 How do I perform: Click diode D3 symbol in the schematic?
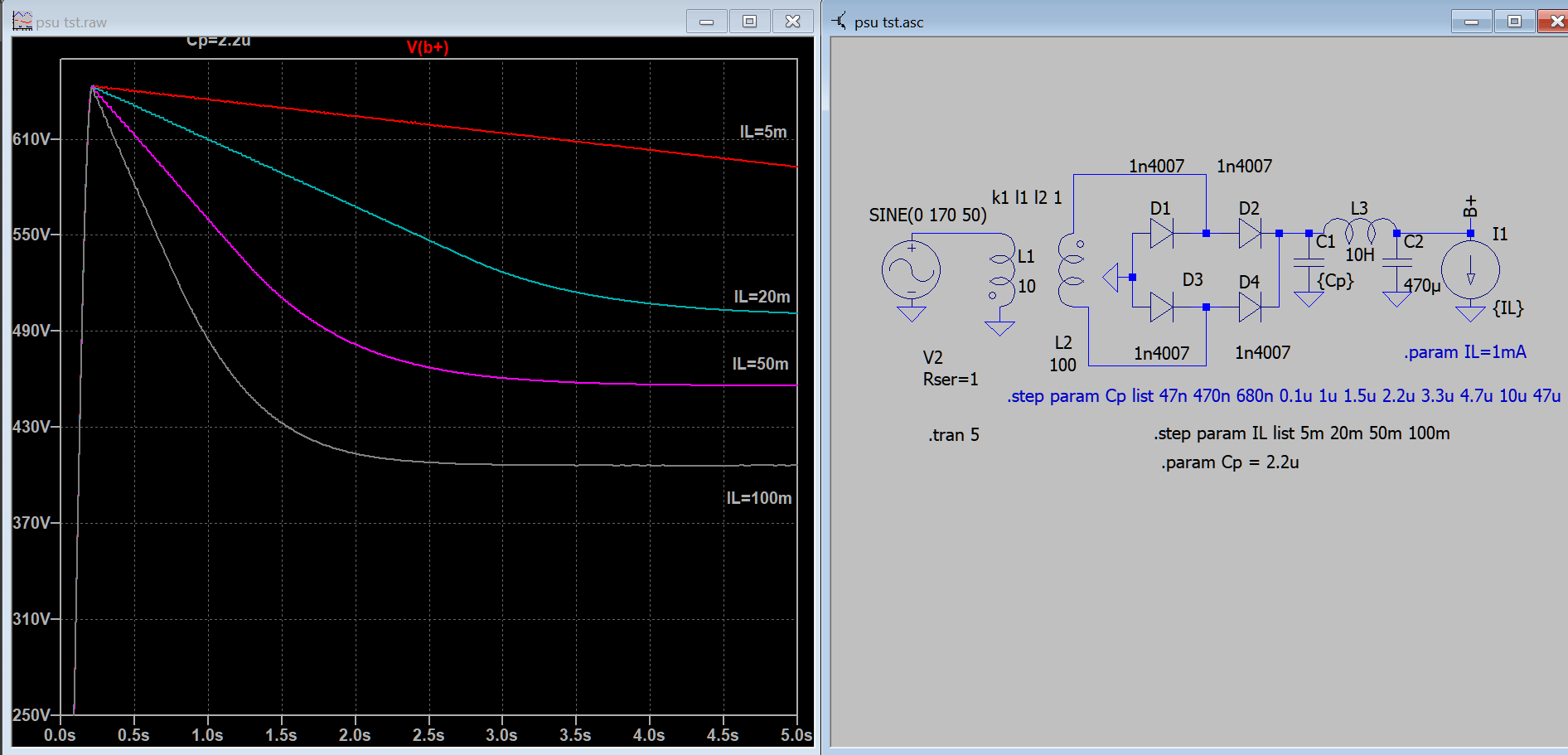(x=1162, y=307)
